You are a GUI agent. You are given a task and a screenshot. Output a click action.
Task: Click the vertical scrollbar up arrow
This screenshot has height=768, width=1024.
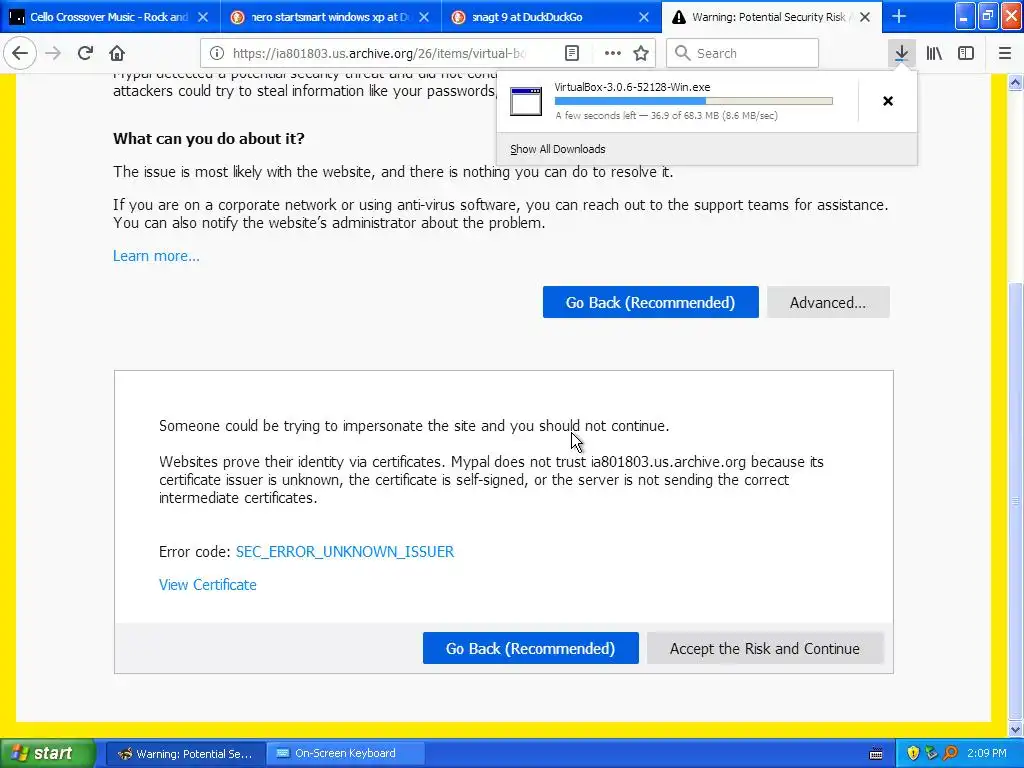[1016, 82]
